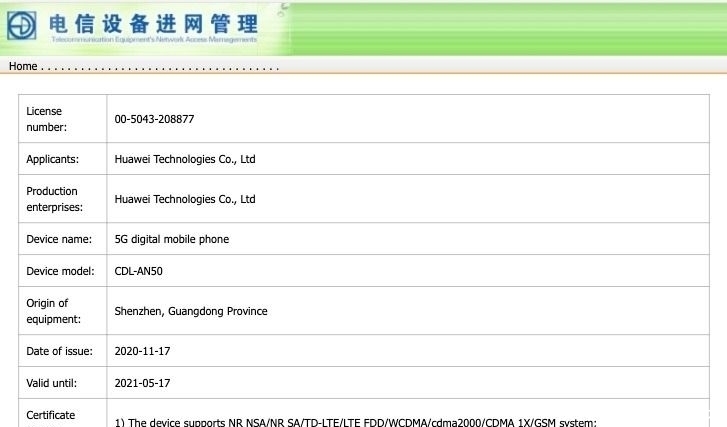Click the Date of issue label
Image resolution: width=727 pixels, height=427 pixels.
[x=59, y=351]
